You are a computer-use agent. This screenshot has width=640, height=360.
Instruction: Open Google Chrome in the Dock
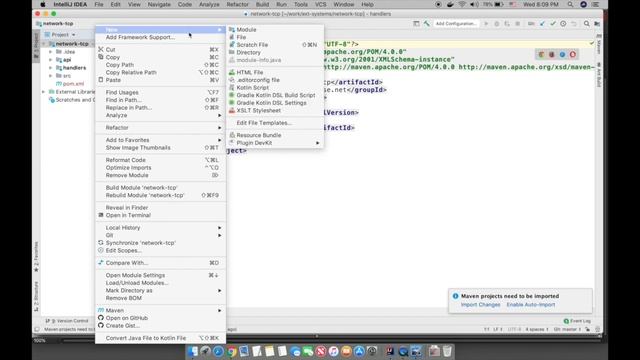click(231, 351)
